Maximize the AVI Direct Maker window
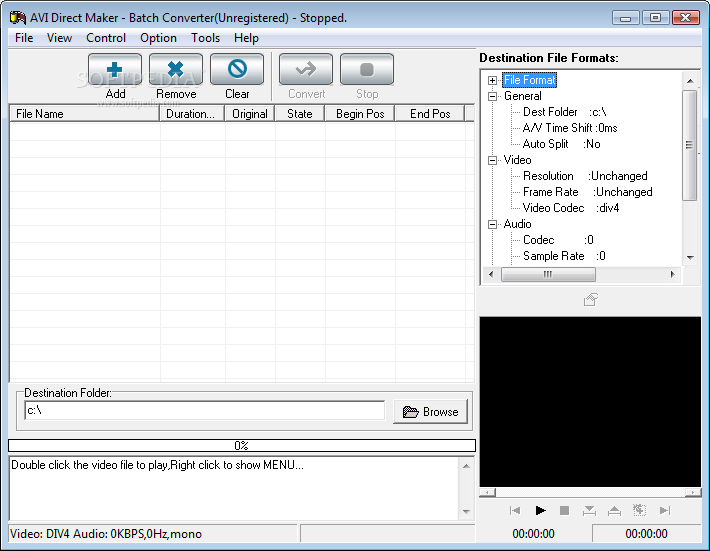The width and height of the screenshot is (710, 551). coord(655,18)
